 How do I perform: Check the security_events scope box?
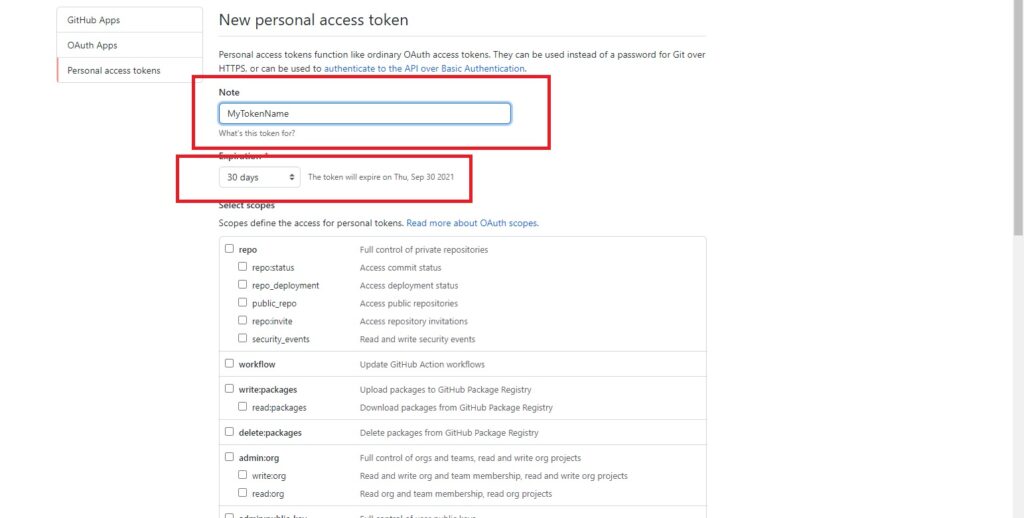pyautogui.click(x=242, y=338)
